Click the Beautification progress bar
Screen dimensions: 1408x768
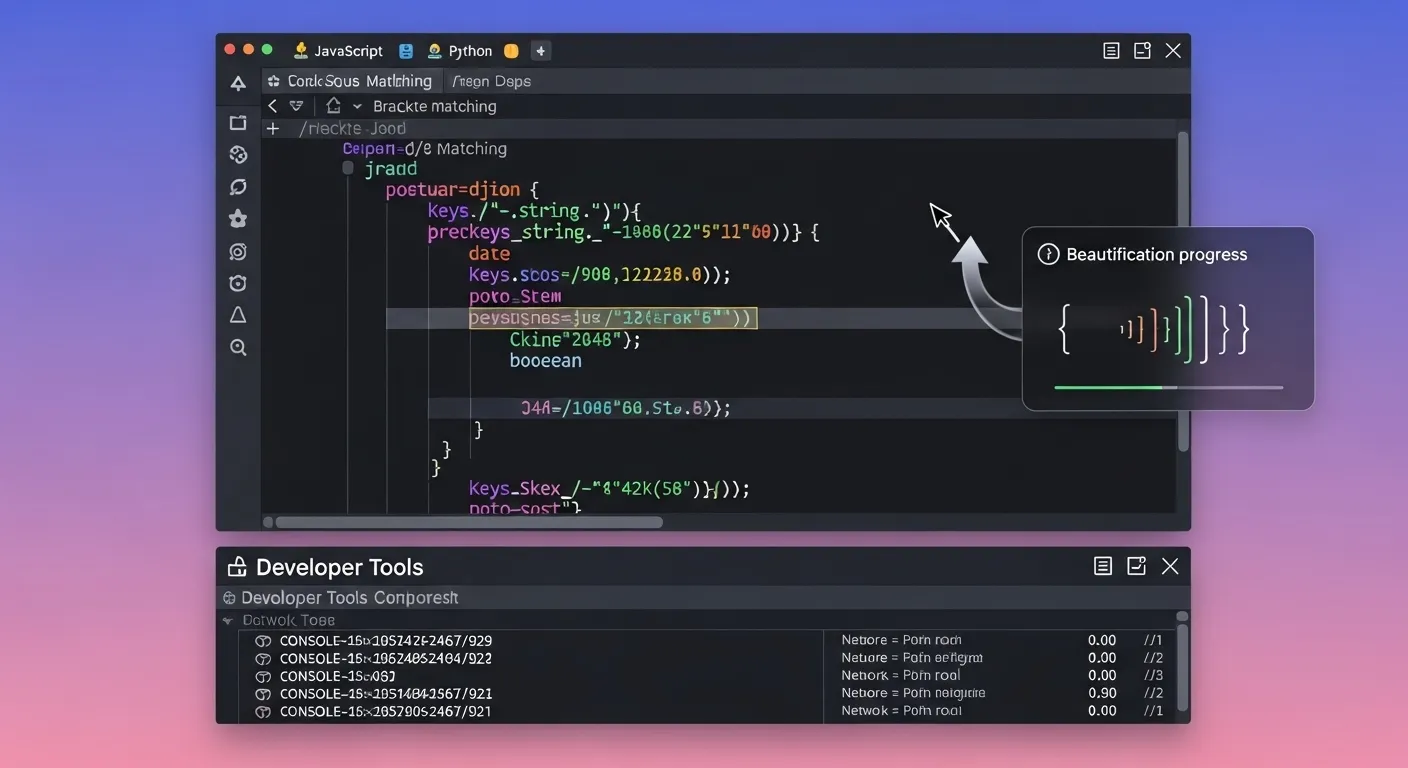(1169, 387)
